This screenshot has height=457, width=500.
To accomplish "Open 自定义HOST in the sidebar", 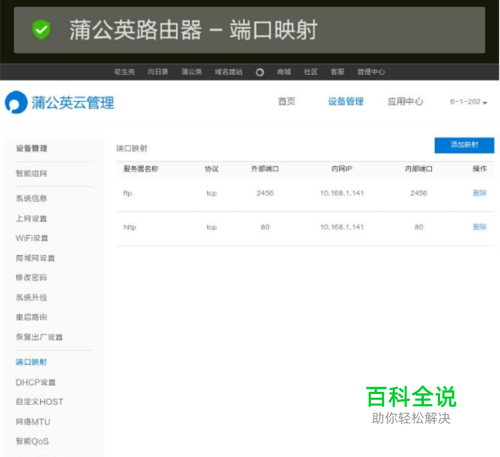I will click(39, 402).
